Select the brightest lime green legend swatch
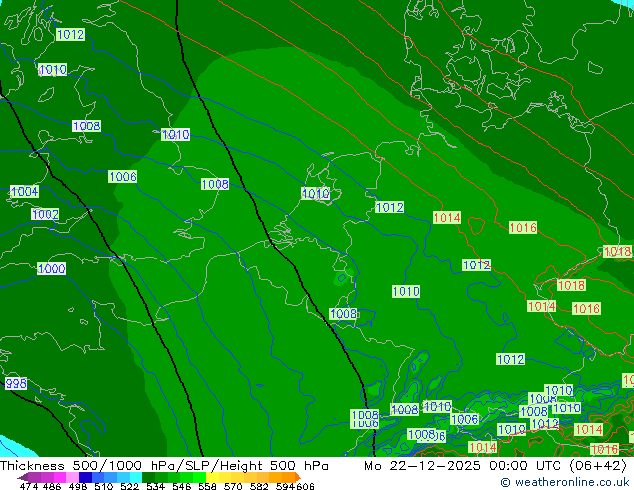This screenshot has height=490, width=634. point(199,477)
